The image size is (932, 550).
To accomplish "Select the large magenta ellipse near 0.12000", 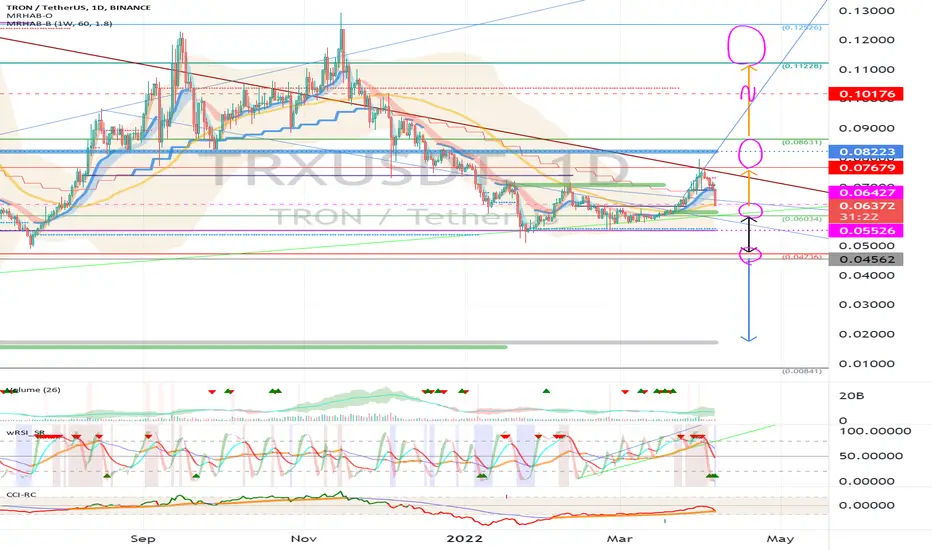I will 747,45.
